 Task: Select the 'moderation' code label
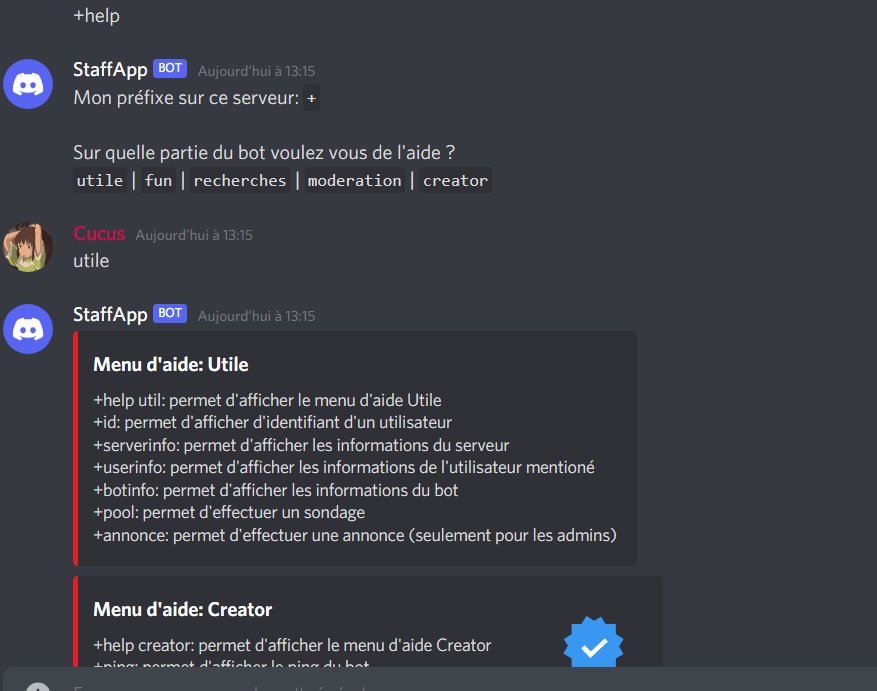click(x=355, y=181)
